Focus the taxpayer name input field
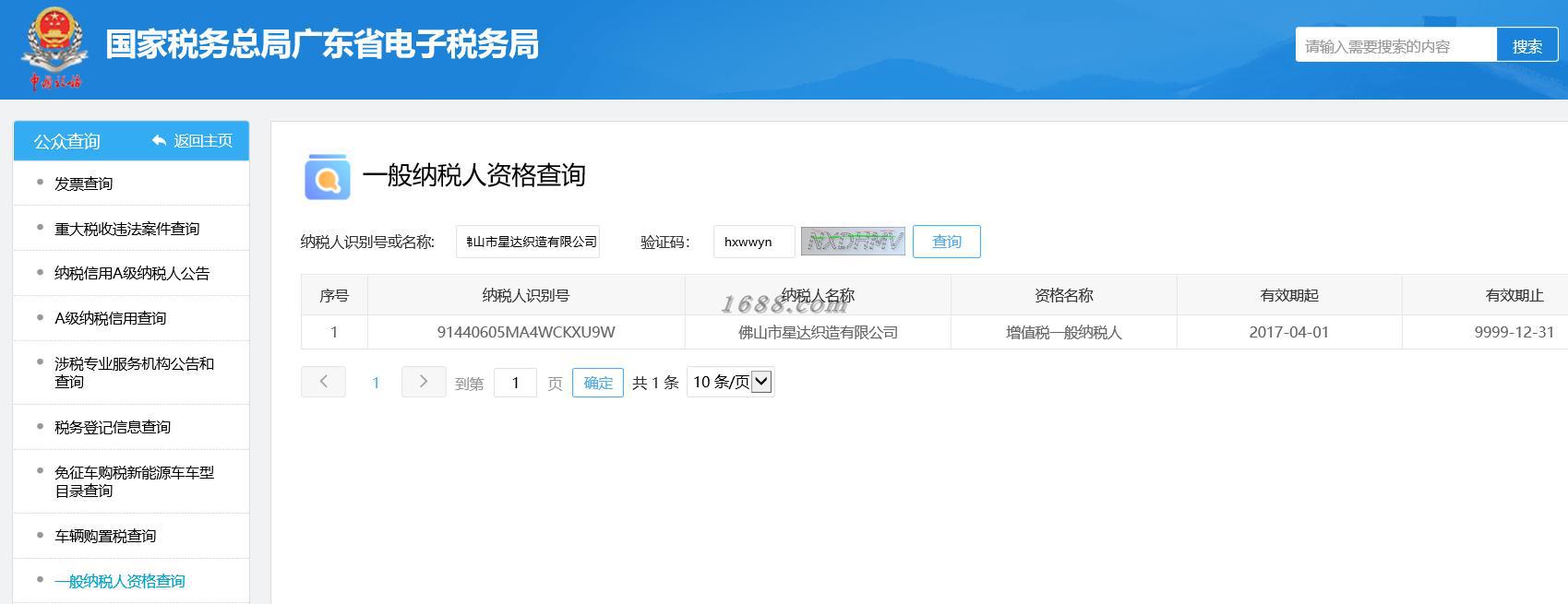 [528, 242]
